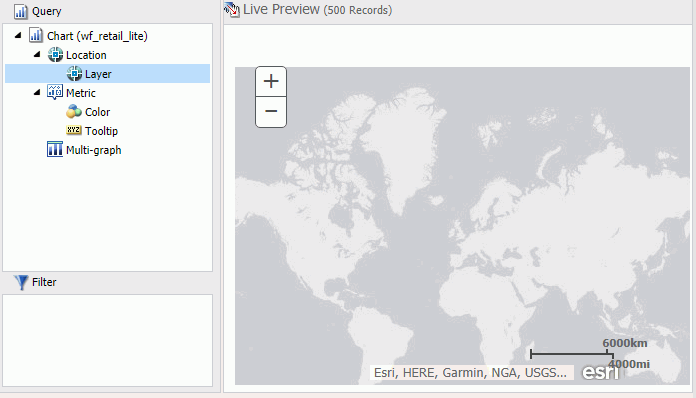This screenshot has width=696, height=398.
Task: Click the Live Preview header icon
Action: point(232,9)
